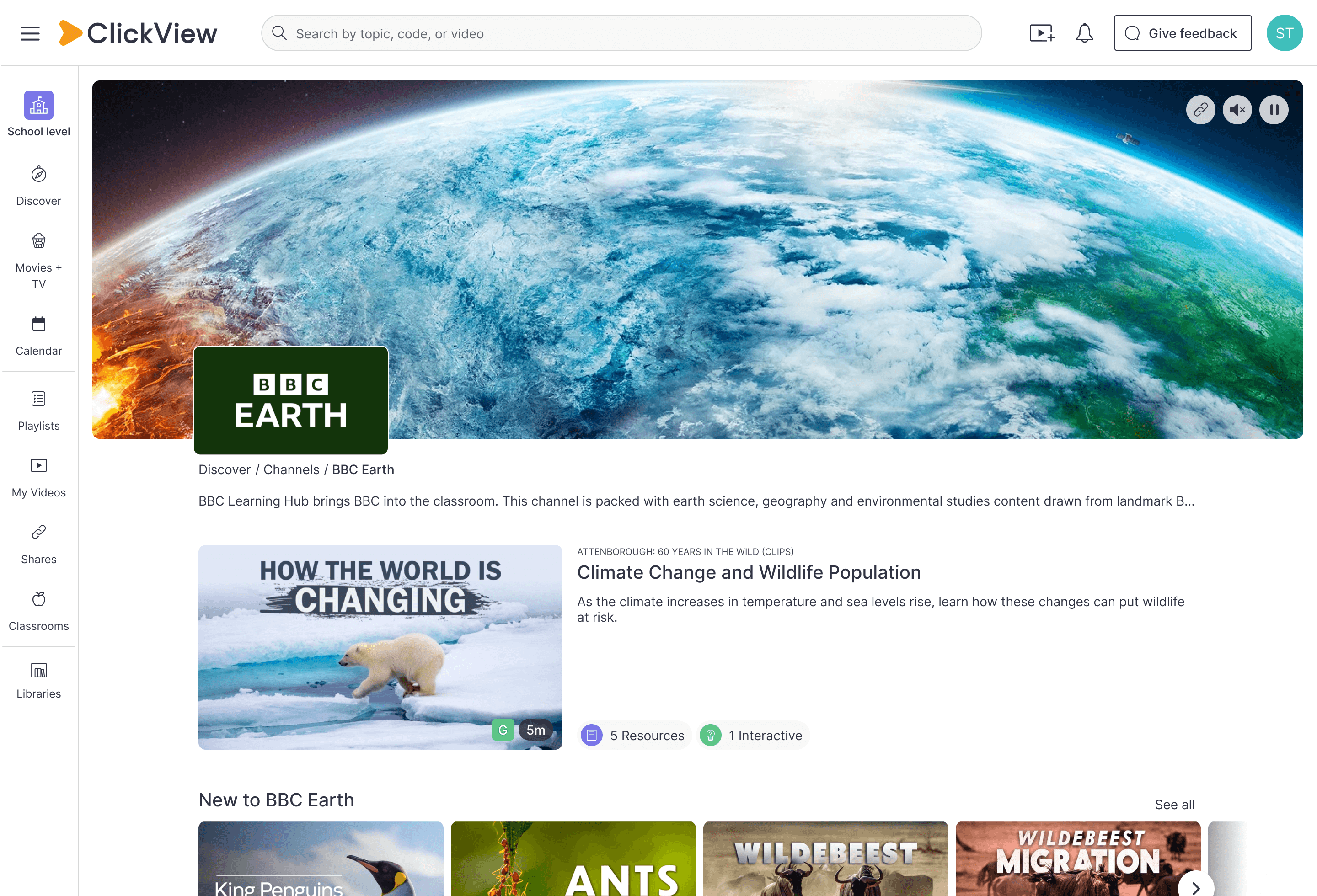Image resolution: width=1317 pixels, height=896 pixels.
Task: Open the Wildebeest video card
Action: pyautogui.click(x=825, y=859)
